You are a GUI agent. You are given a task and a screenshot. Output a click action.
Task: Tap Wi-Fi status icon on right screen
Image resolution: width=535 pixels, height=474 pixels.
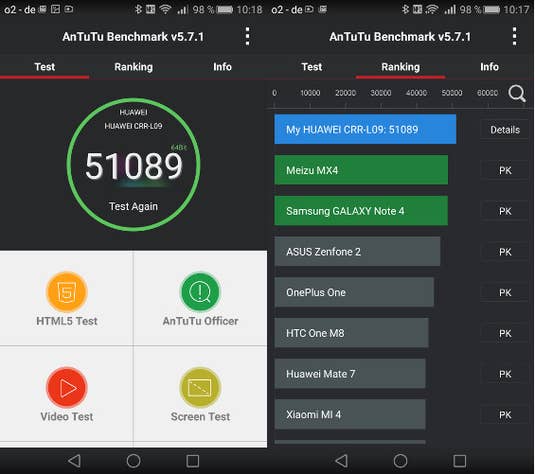(x=432, y=9)
